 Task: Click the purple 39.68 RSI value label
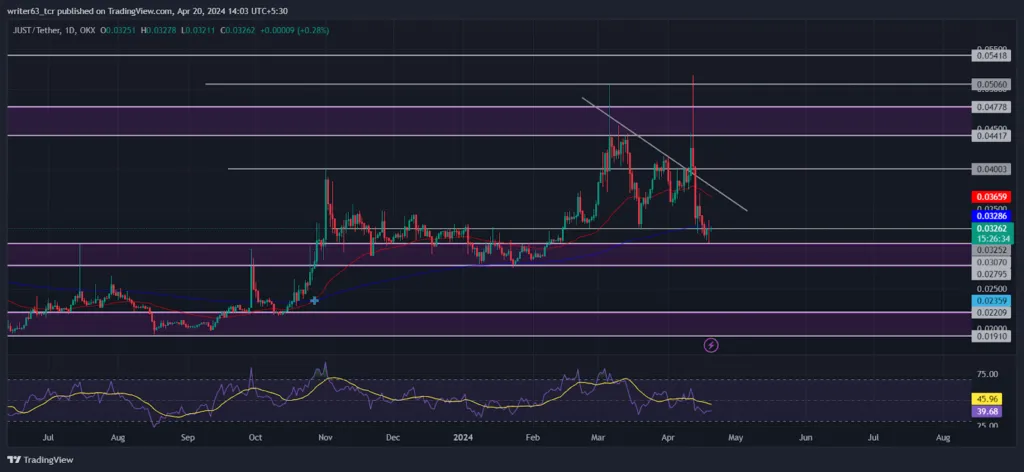985,411
